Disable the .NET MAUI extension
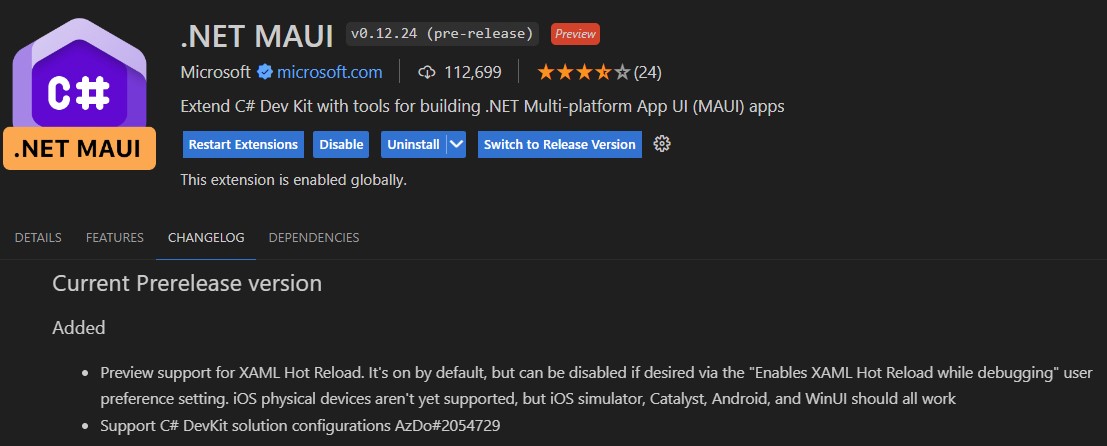 point(341,144)
